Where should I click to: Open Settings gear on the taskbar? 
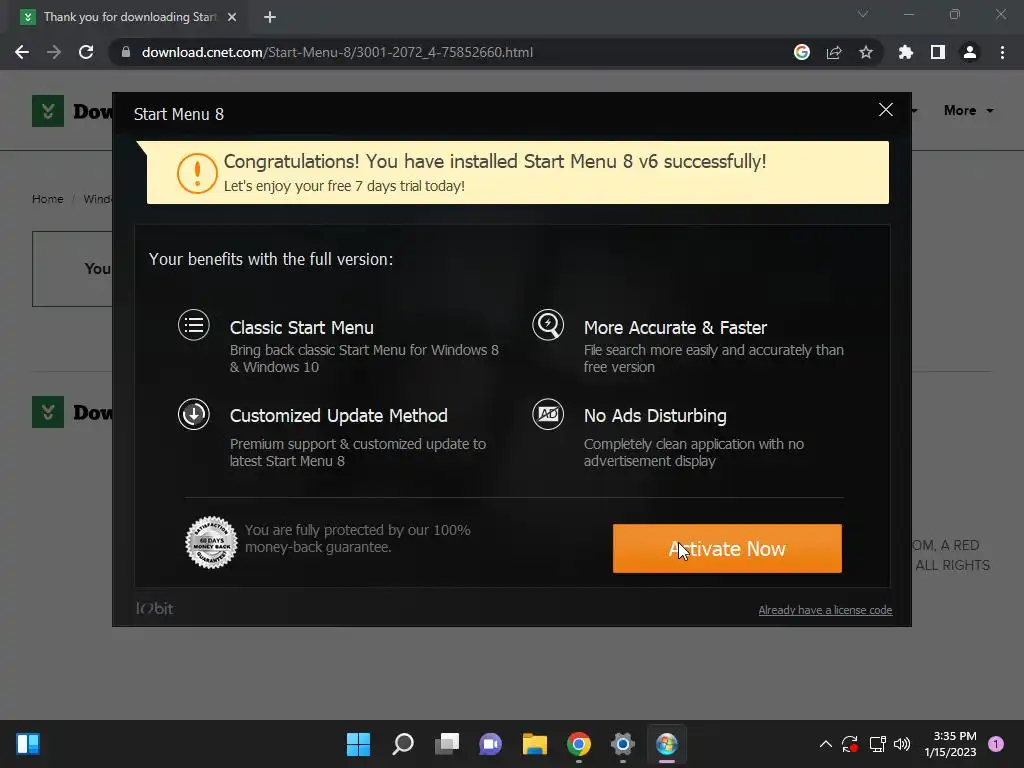tap(622, 744)
